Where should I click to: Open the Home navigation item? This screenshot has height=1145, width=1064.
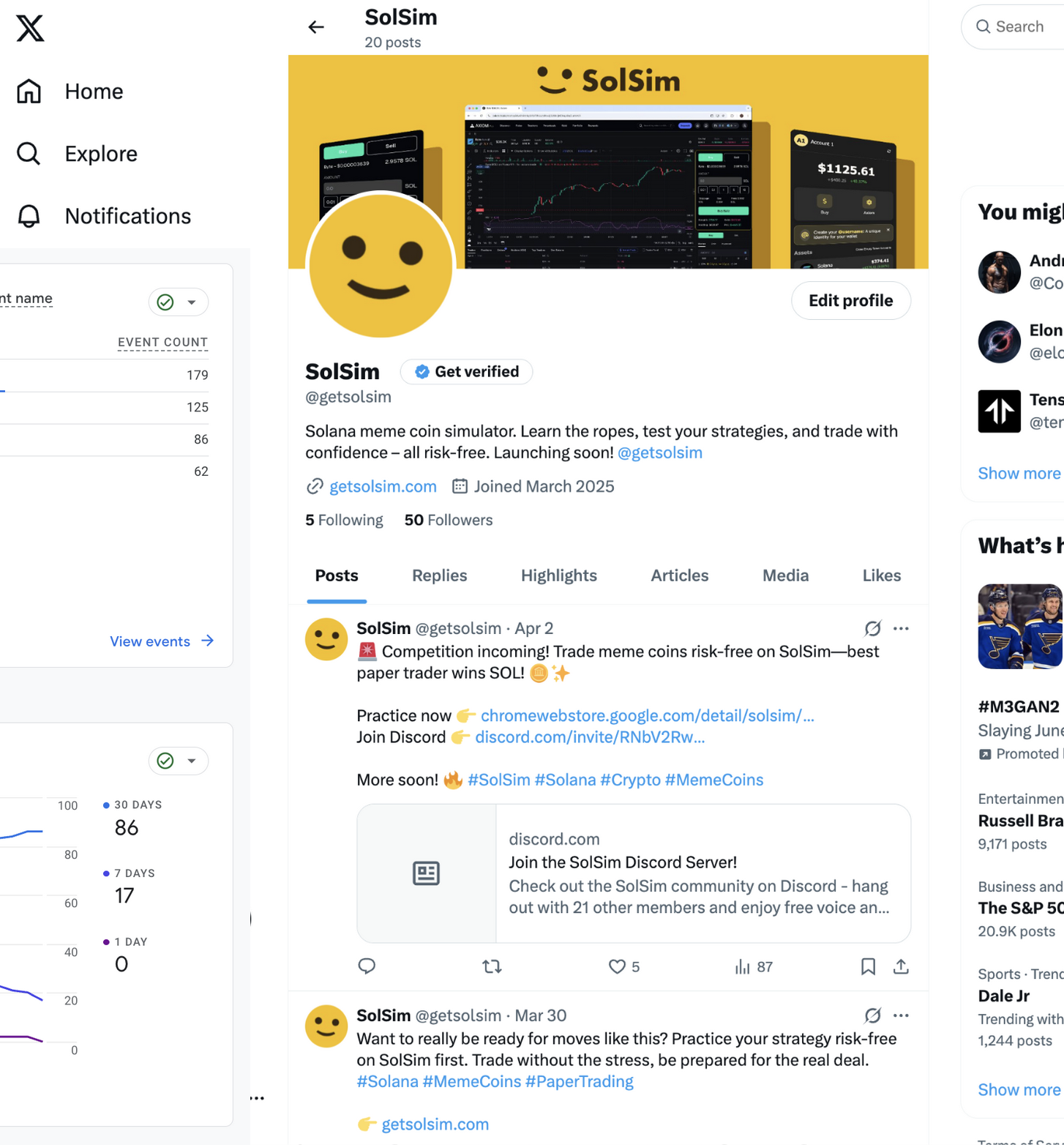(x=70, y=92)
